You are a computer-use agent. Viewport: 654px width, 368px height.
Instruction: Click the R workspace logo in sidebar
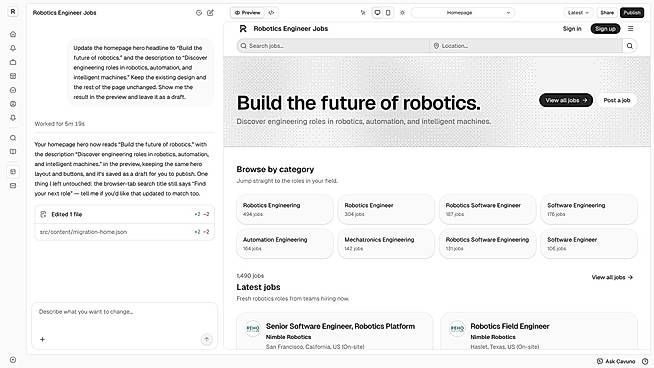(x=13, y=12)
